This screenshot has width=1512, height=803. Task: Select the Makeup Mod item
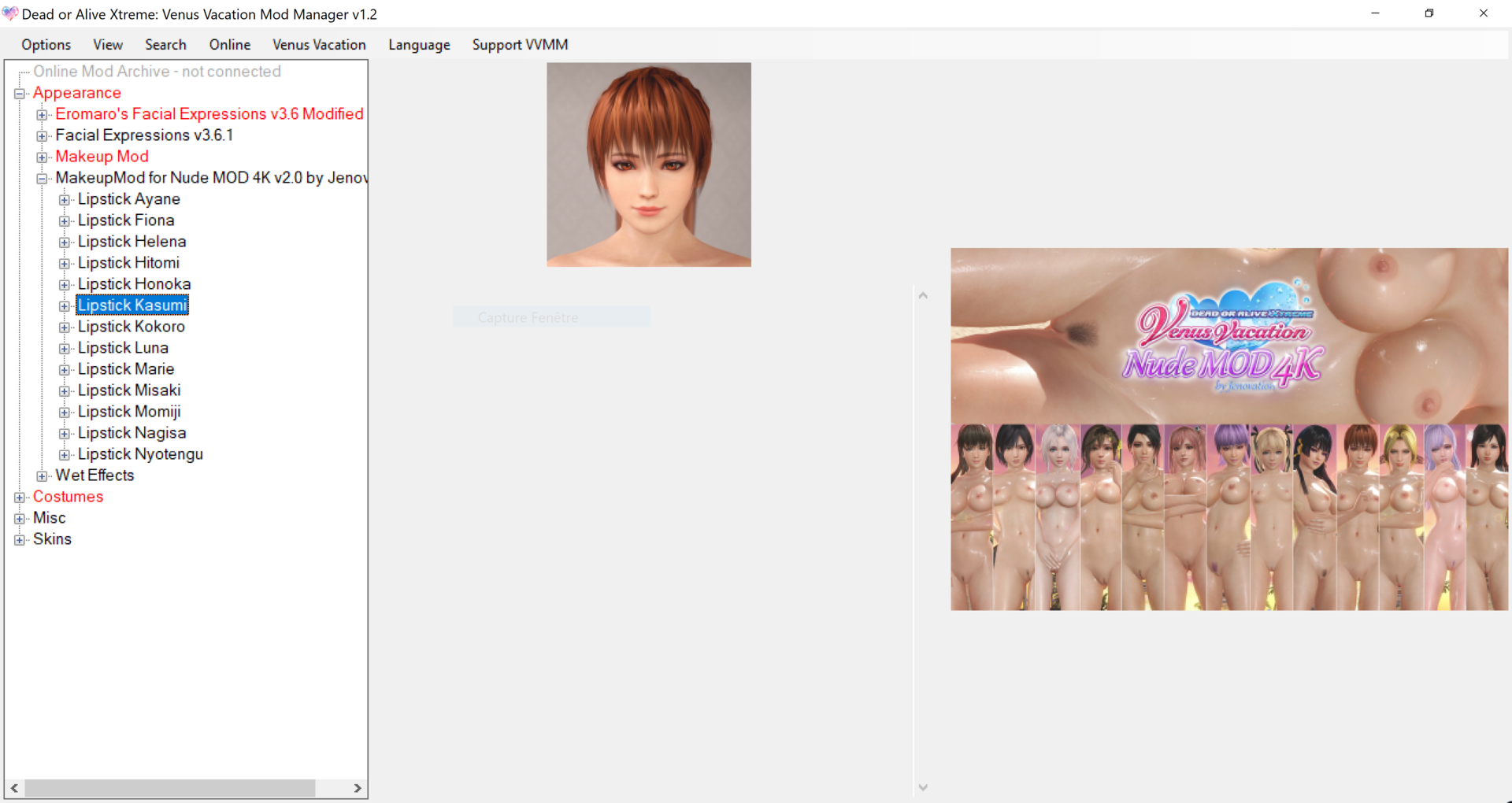[102, 157]
